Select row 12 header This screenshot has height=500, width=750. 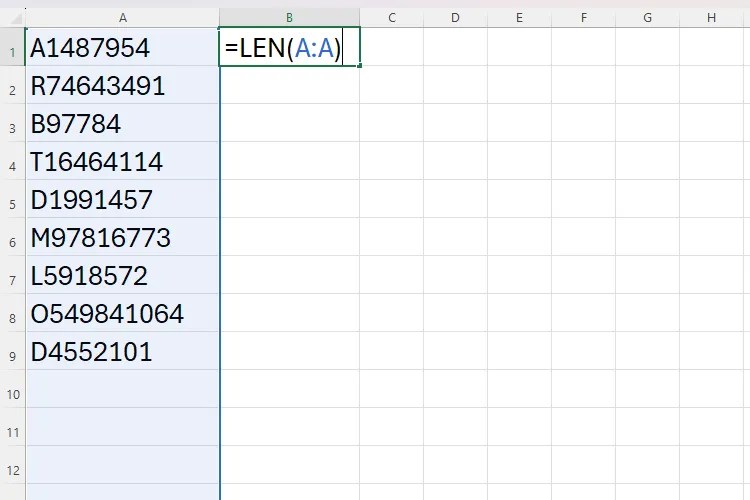click(12, 470)
